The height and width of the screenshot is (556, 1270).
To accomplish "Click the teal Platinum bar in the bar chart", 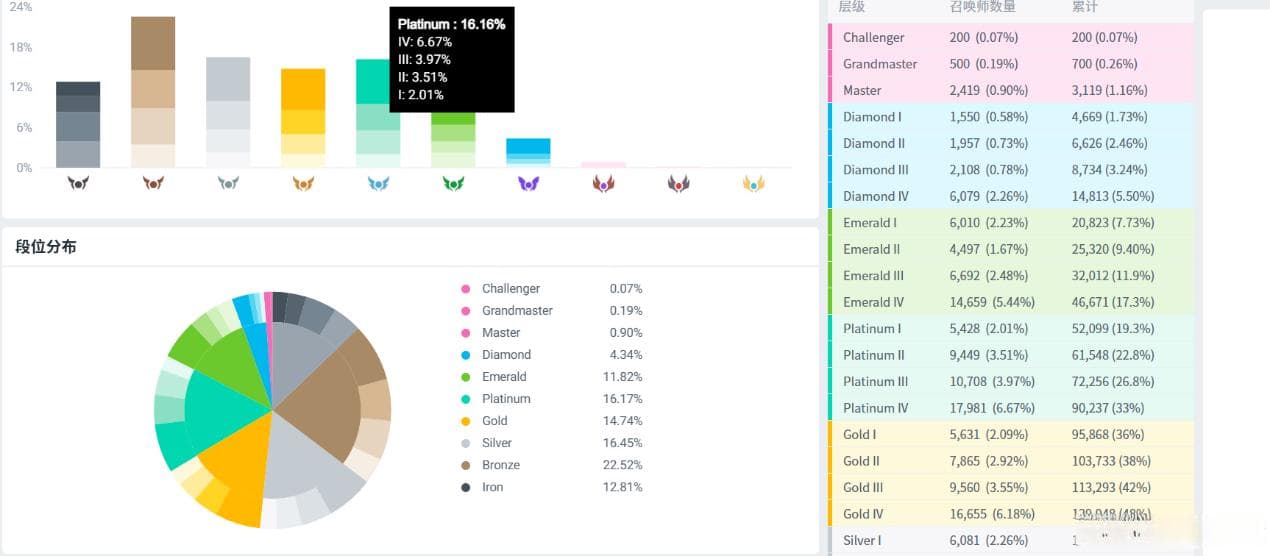I will point(378,113).
